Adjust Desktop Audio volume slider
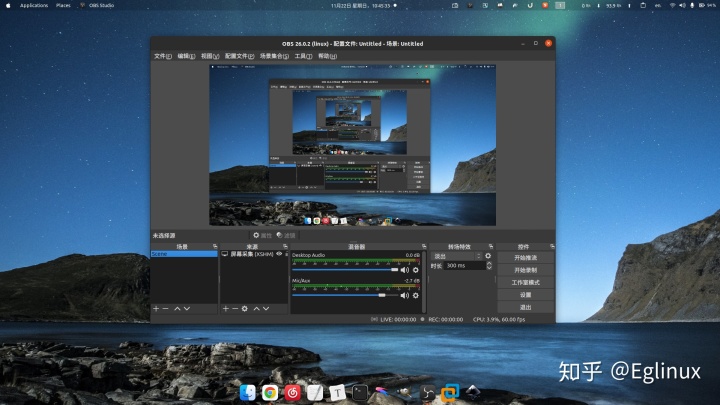 [x=345, y=270]
